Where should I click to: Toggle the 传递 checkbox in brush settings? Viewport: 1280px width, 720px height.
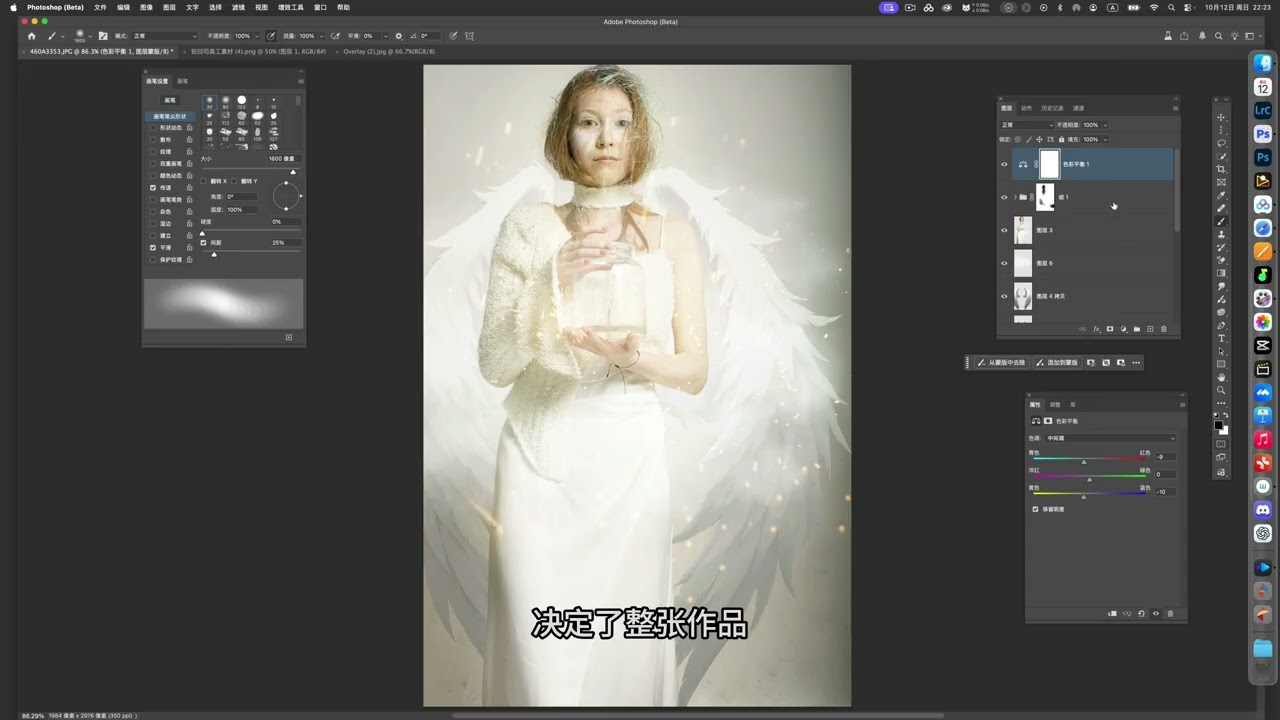pyautogui.click(x=152, y=188)
